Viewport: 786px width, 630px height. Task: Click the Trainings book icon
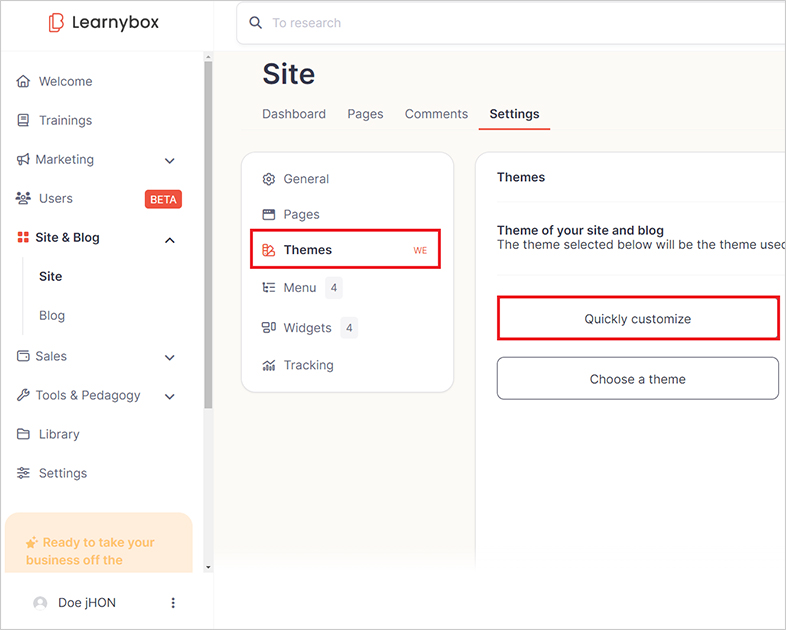click(23, 120)
